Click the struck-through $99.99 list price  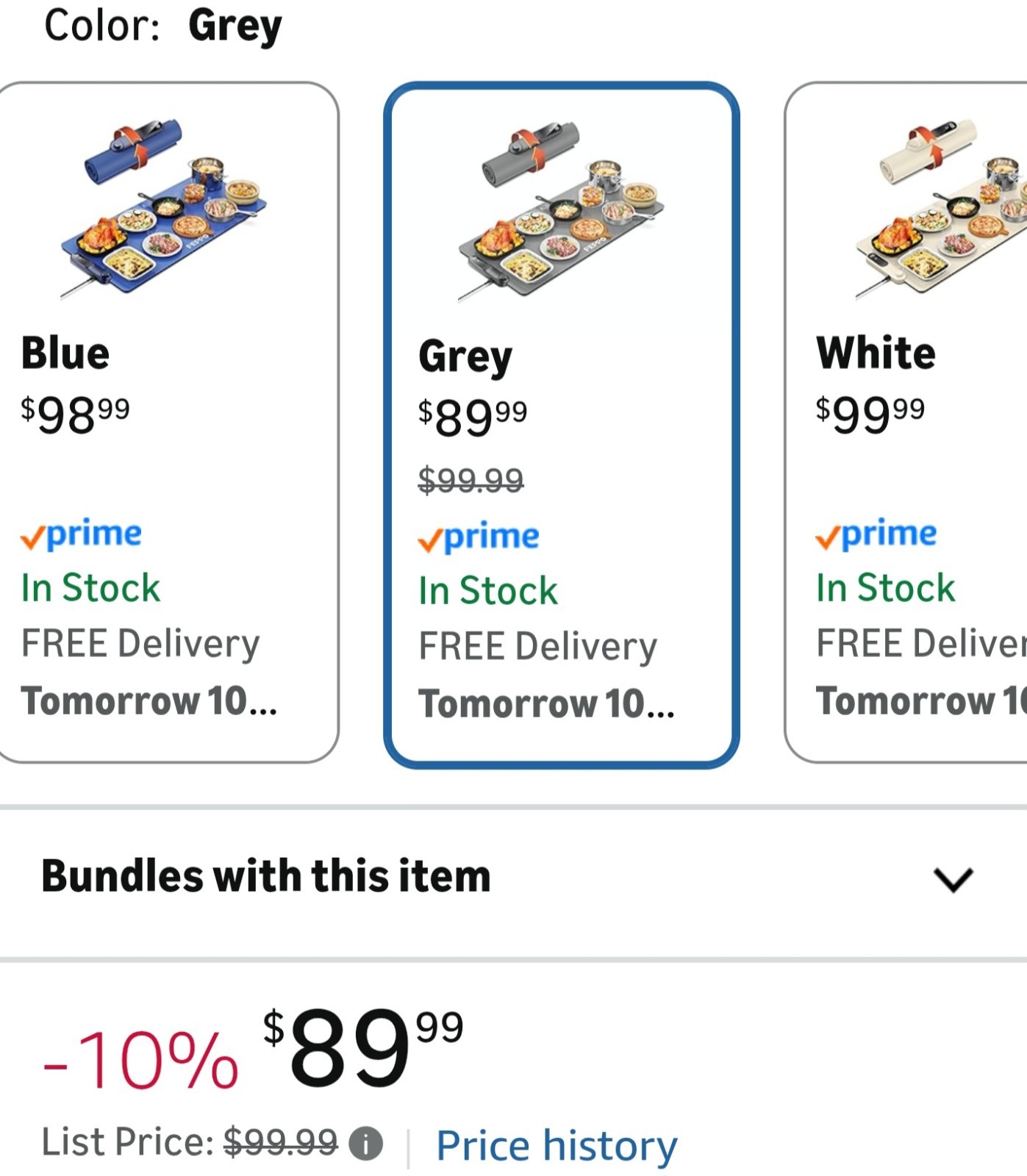click(280, 1142)
